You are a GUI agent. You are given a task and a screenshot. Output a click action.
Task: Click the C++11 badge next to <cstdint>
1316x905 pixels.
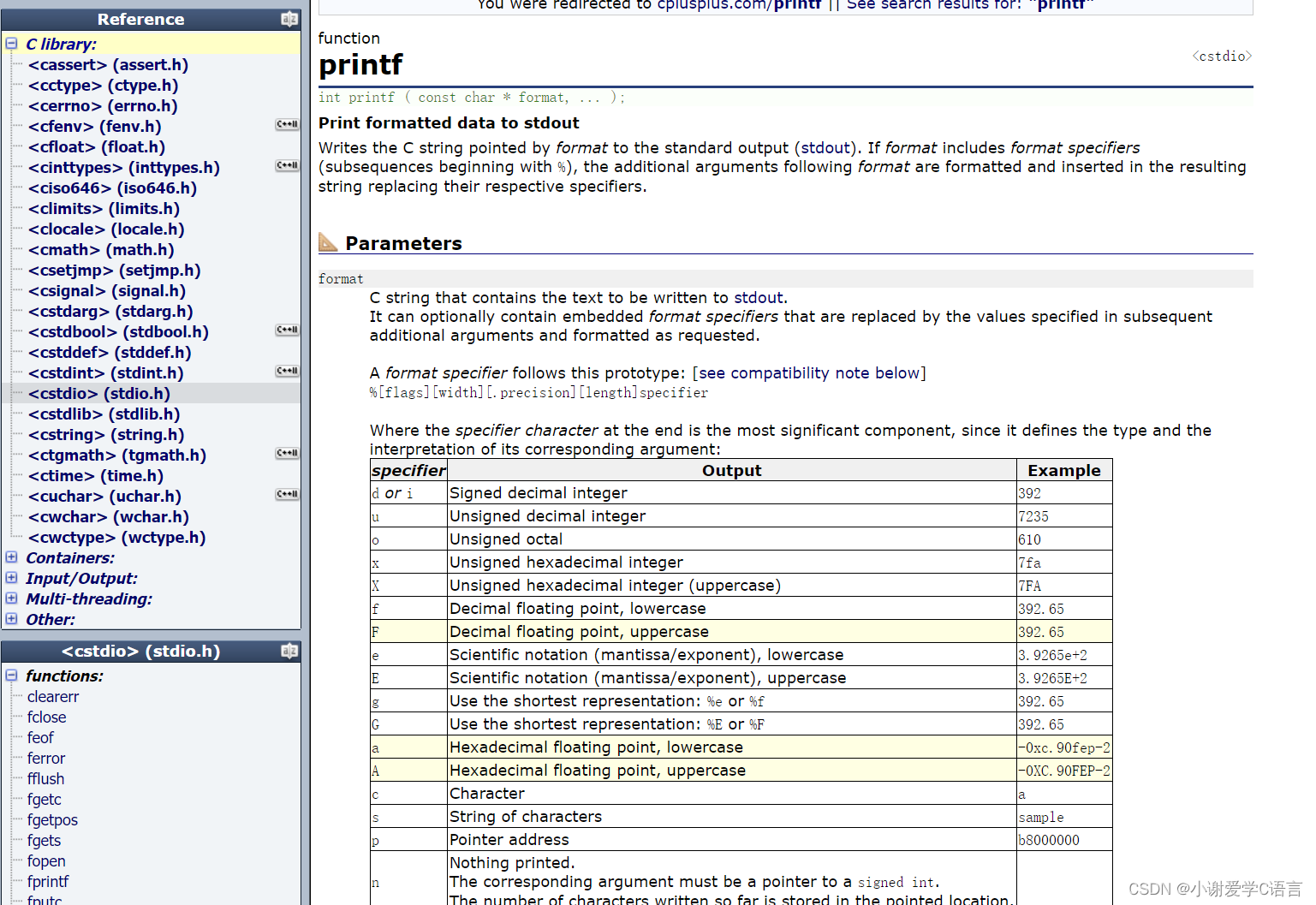(287, 372)
